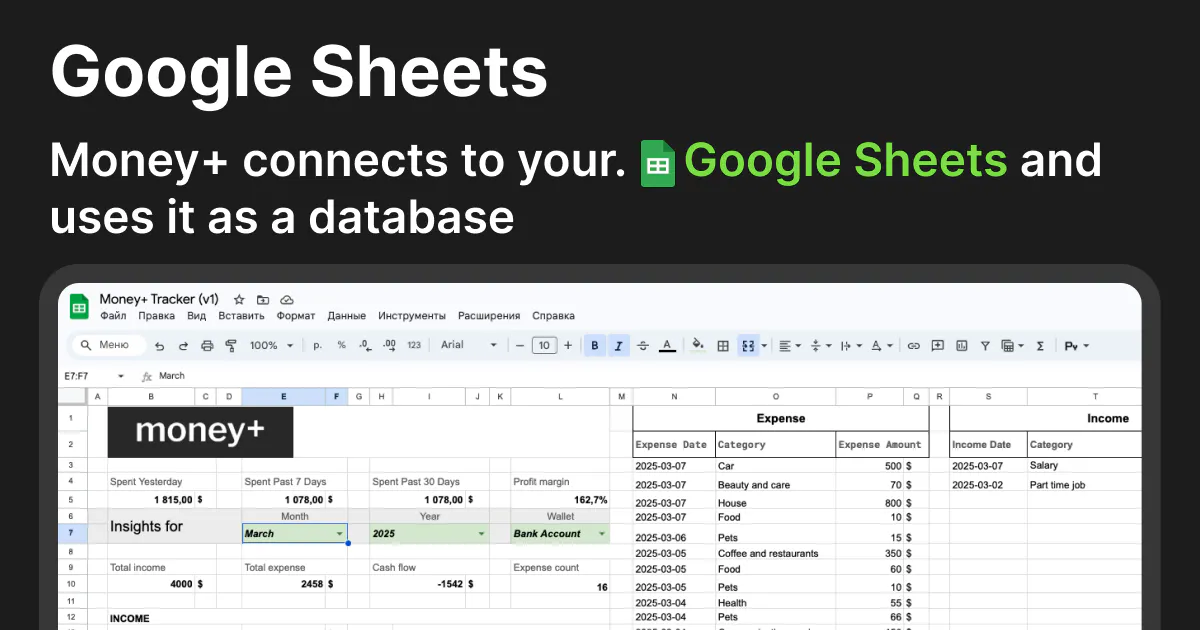Toggle strikethrough formatting
This screenshot has width=1200, height=630.
point(643,345)
